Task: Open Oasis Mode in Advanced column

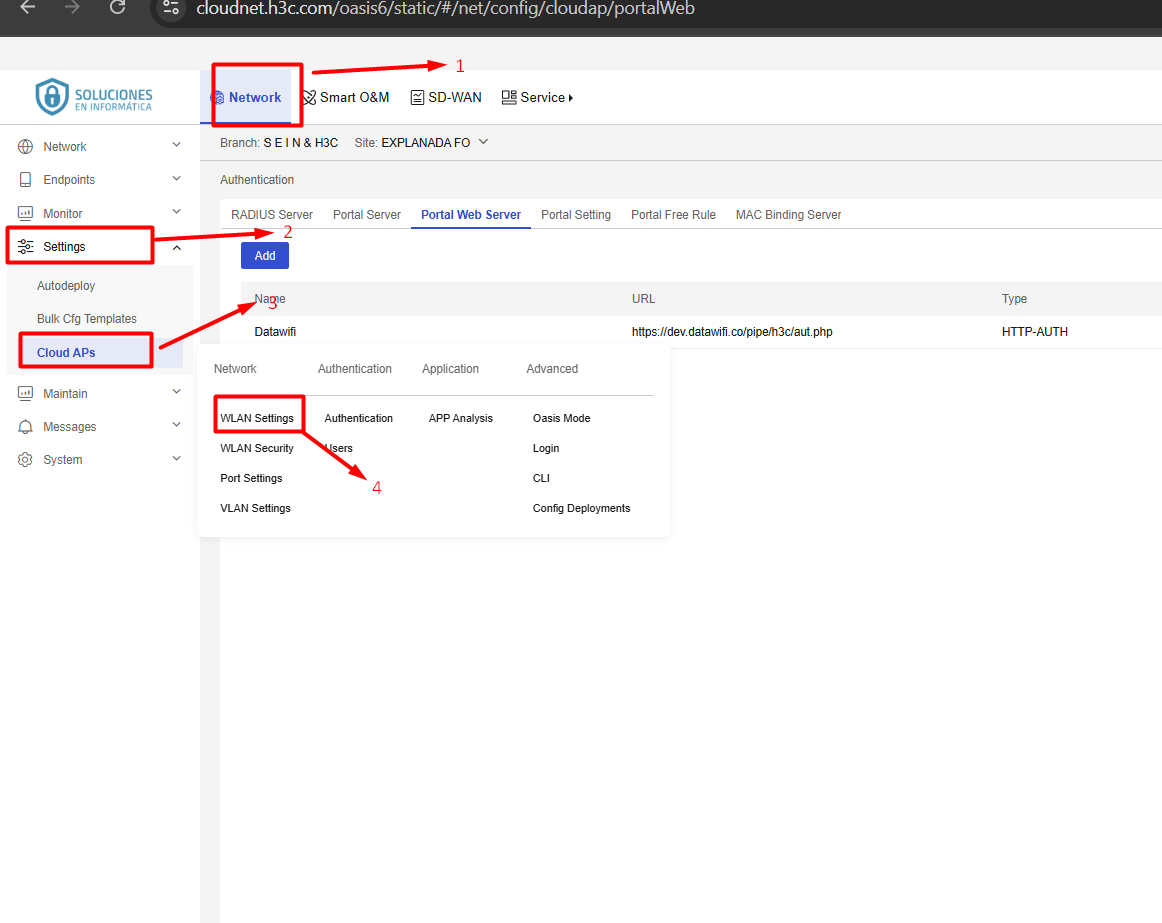Action: (x=561, y=418)
